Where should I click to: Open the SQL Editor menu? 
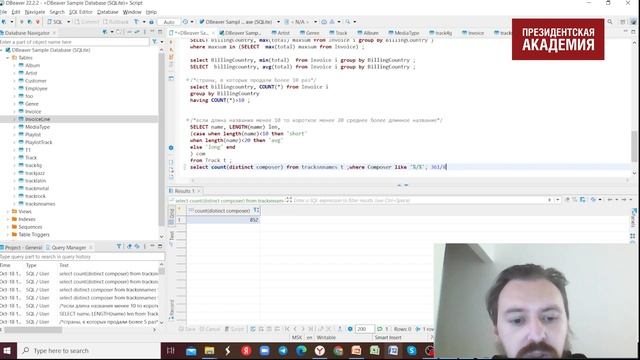pos(81,12)
